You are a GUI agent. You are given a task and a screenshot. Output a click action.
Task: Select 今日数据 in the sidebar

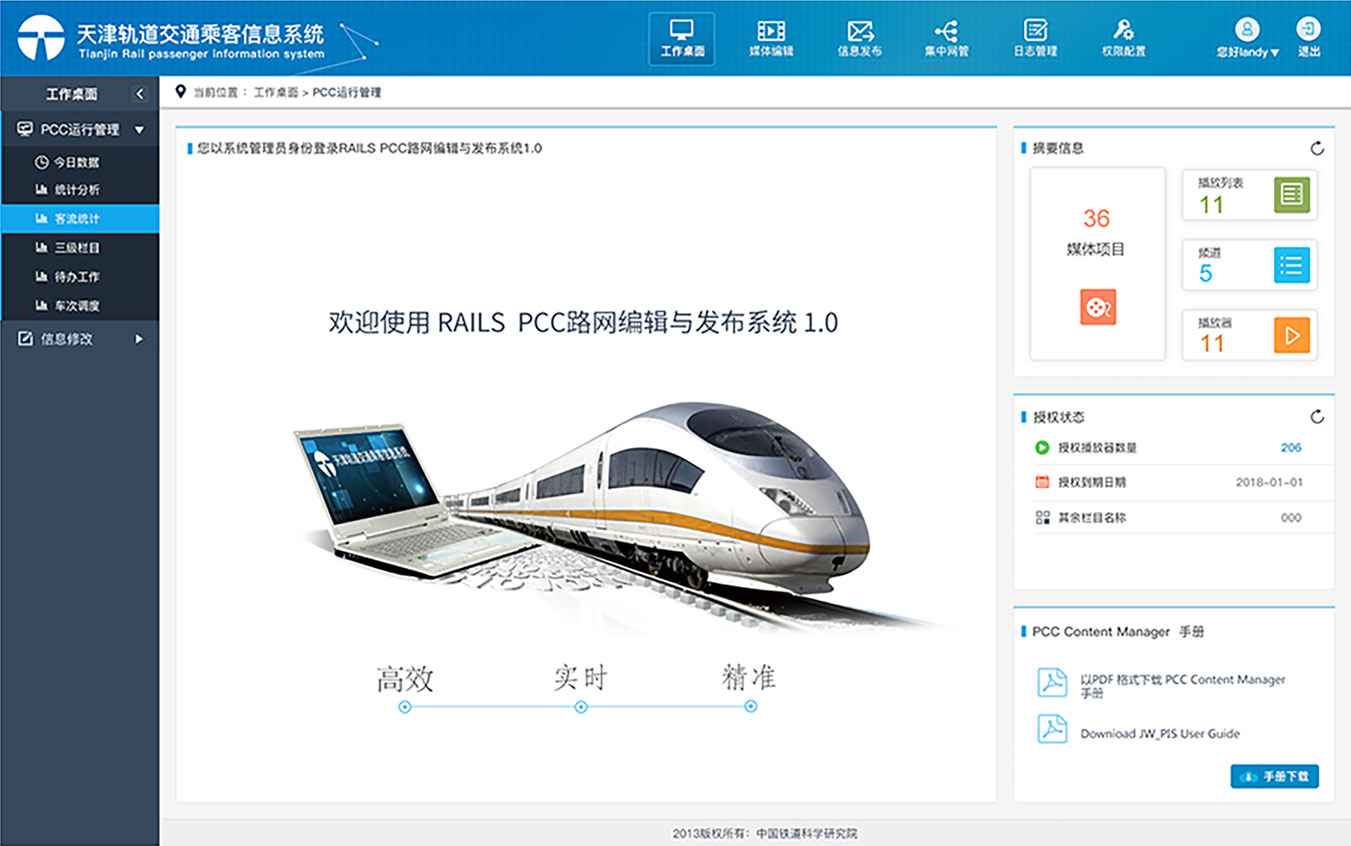click(79, 162)
